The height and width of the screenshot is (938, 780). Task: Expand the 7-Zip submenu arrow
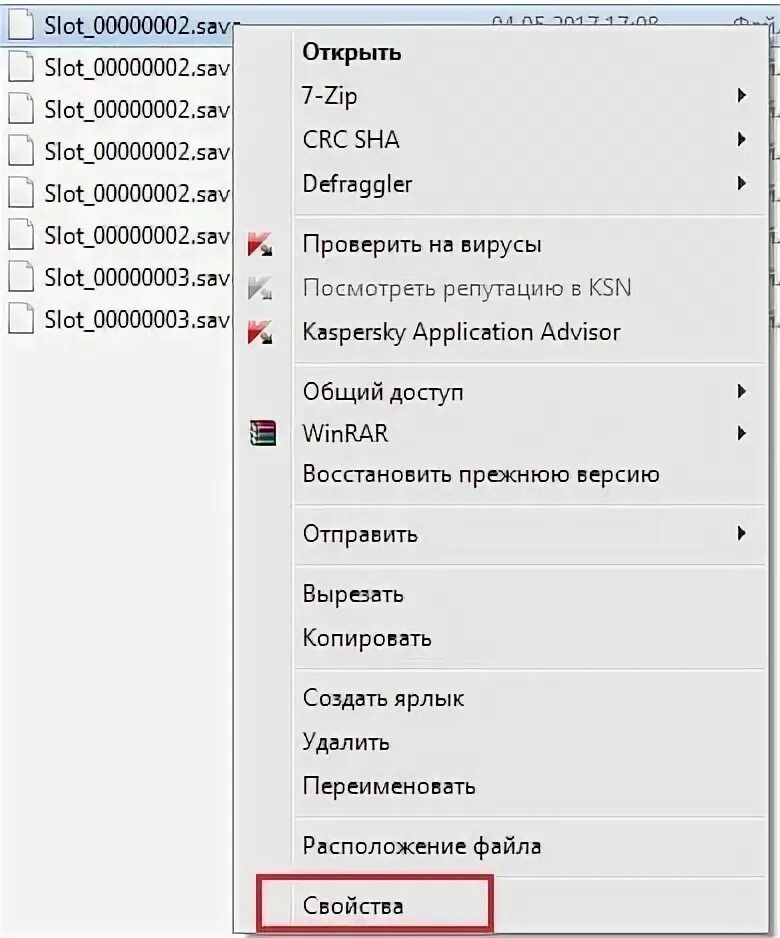point(741,96)
